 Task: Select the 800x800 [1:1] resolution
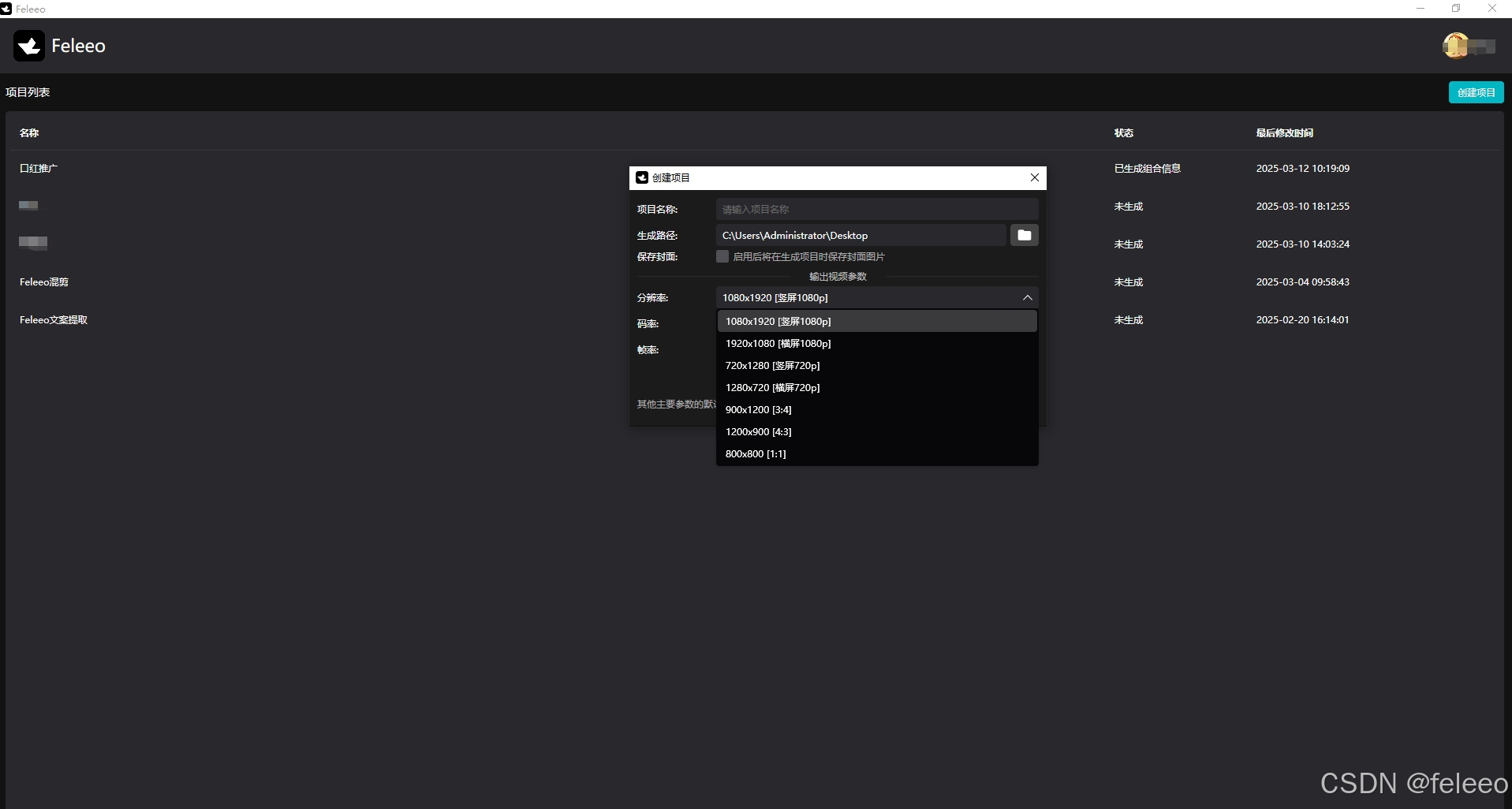tap(877, 453)
